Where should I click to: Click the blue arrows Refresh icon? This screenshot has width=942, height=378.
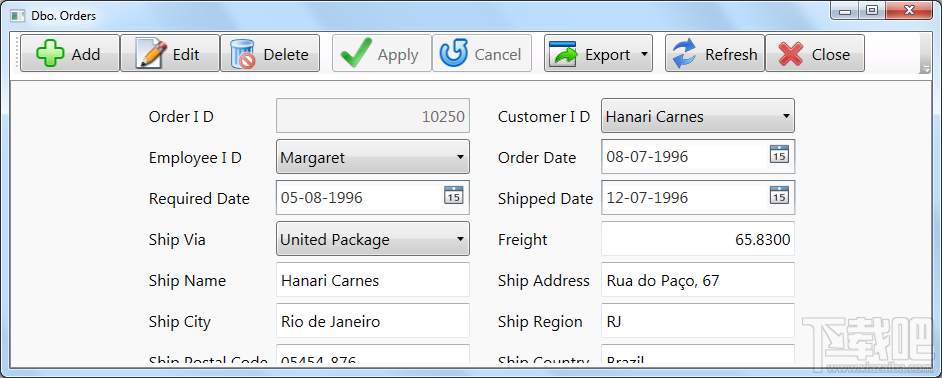click(x=684, y=54)
